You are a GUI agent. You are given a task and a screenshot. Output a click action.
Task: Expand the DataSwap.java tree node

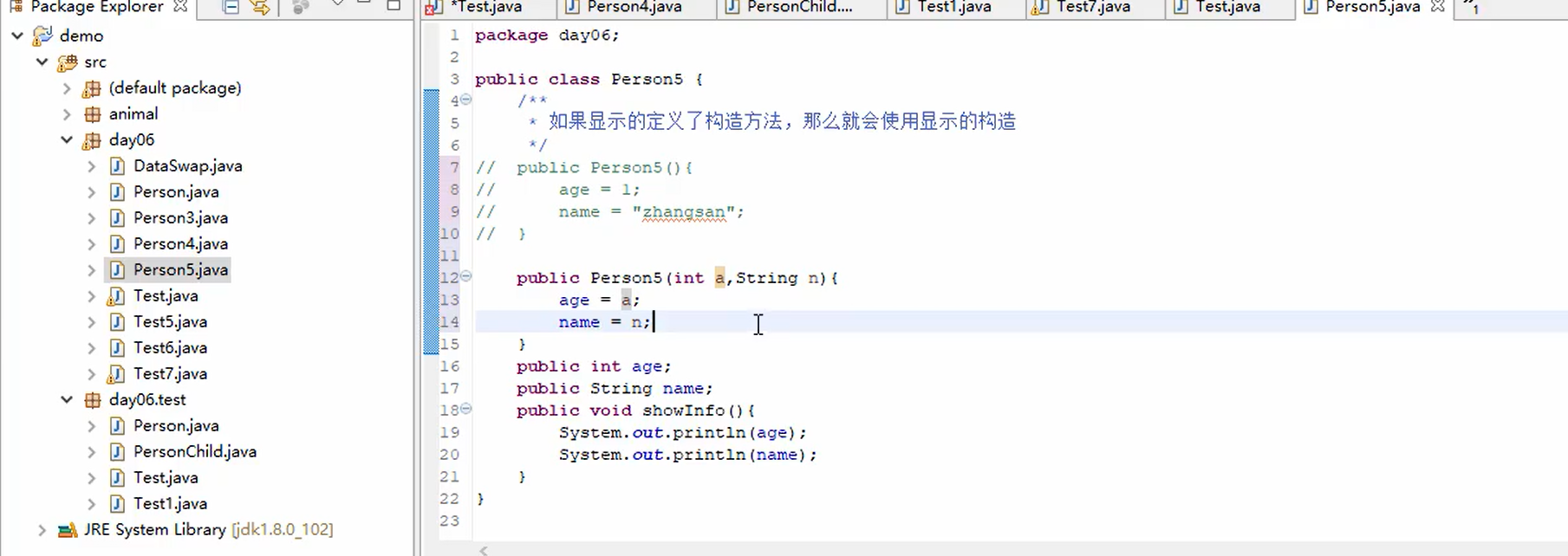pyautogui.click(x=91, y=165)
